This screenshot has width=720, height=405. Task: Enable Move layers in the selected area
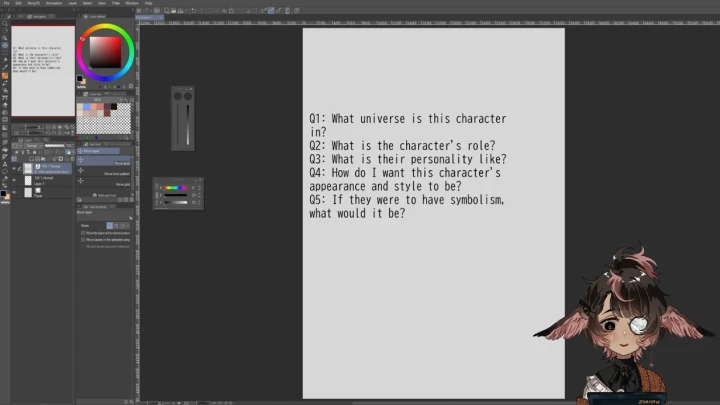(x=83, y=240)
